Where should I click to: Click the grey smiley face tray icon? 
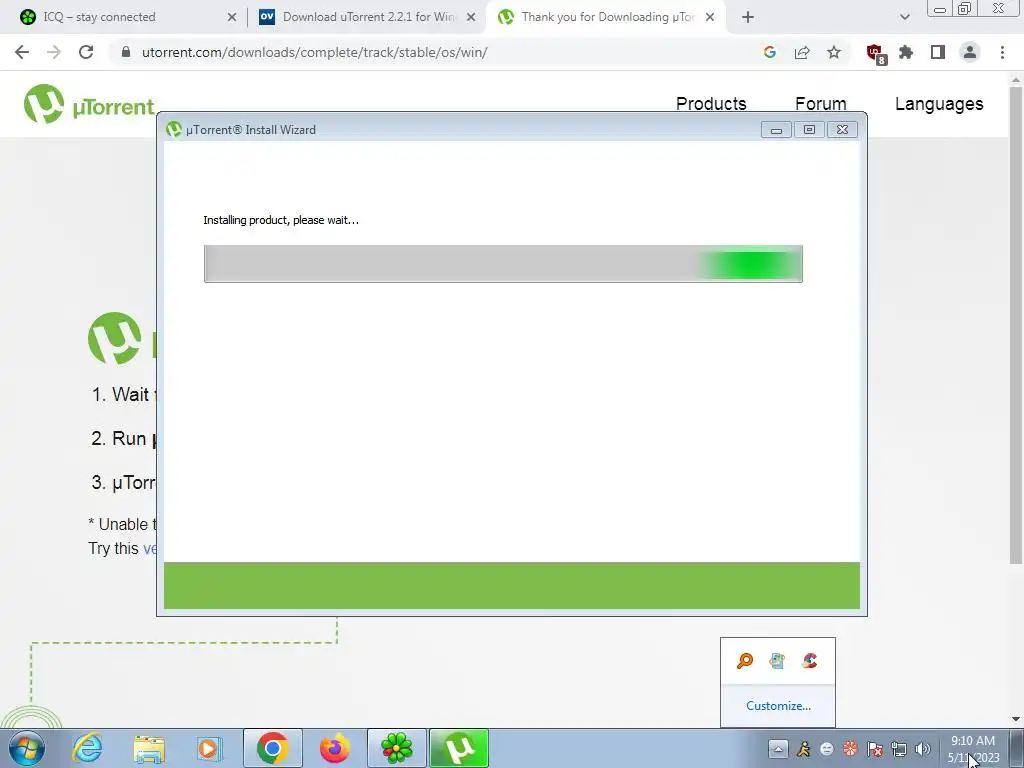point(827,749)
